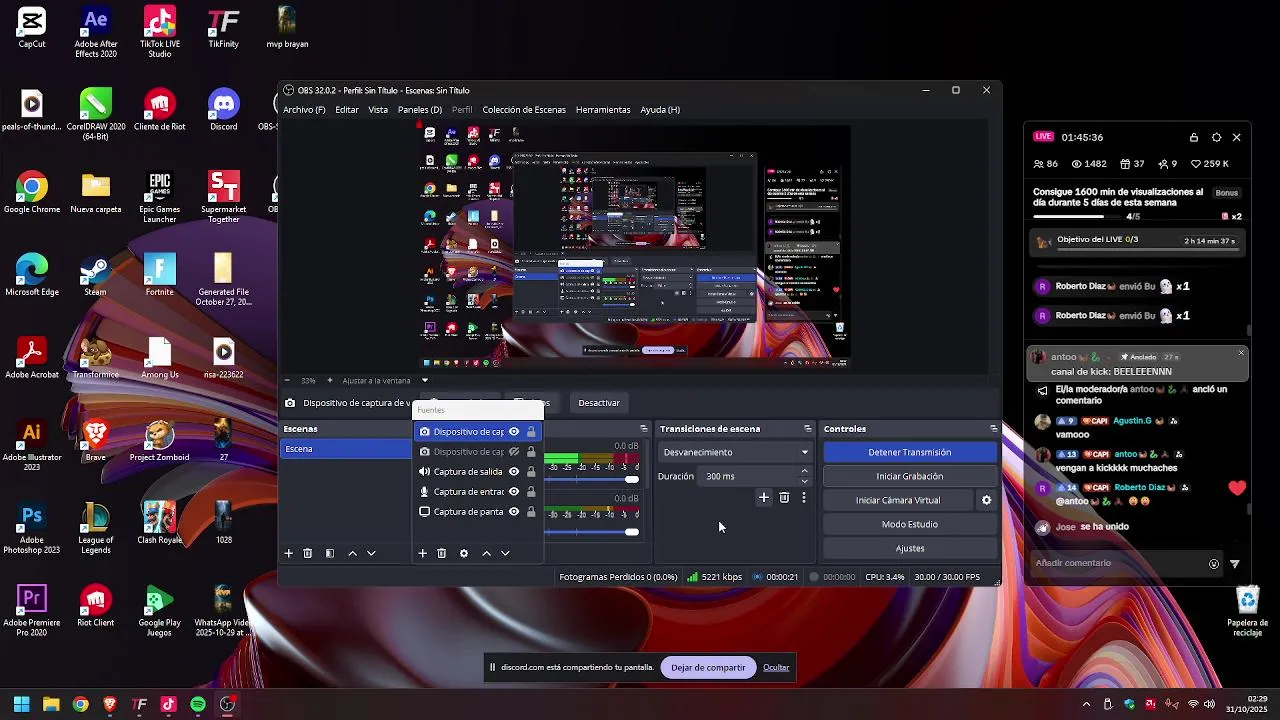
Task: Show hidden system tray icons chevron
Action: point(1086,704)
